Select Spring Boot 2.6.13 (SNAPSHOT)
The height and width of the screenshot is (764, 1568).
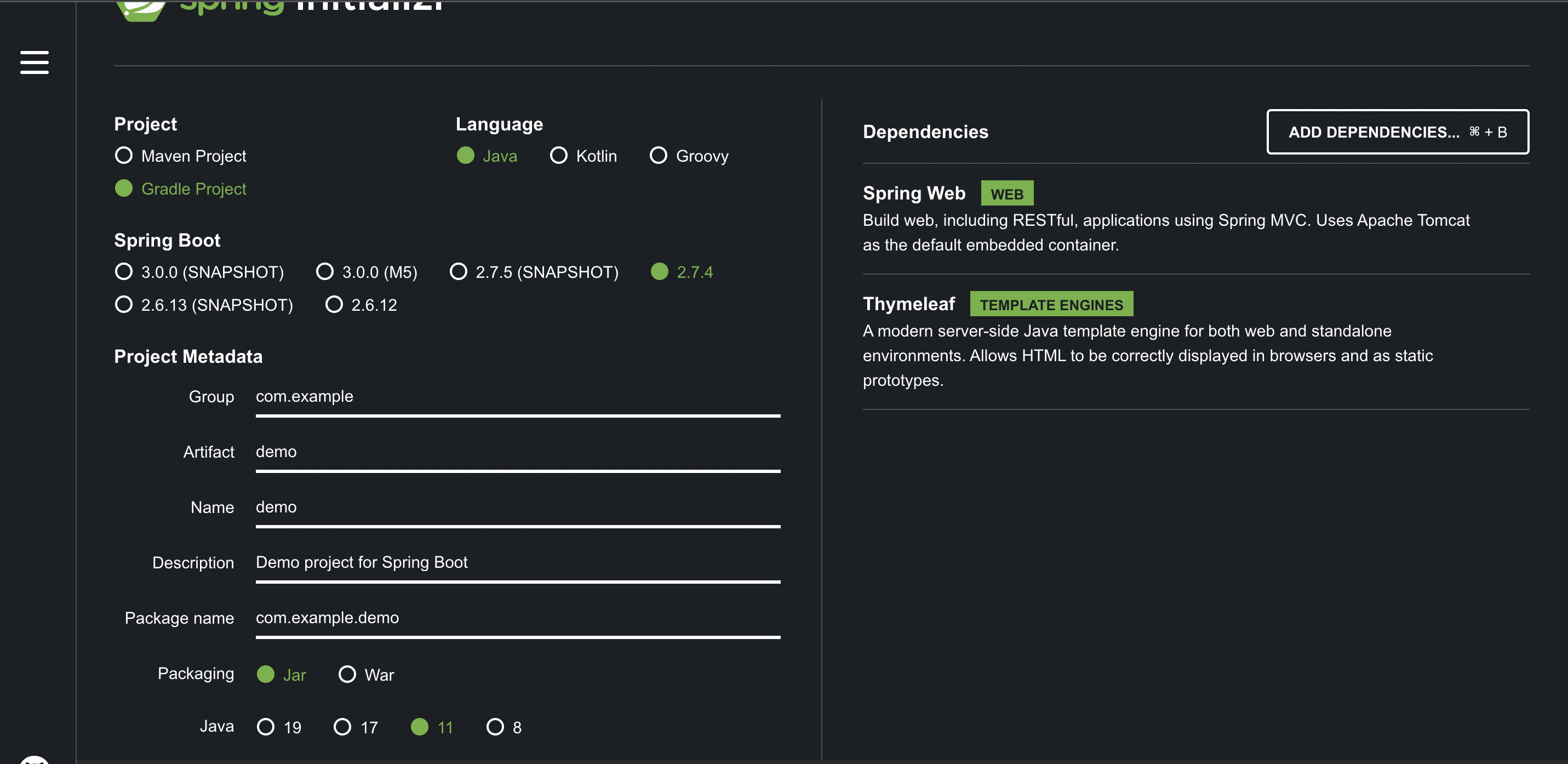(204, 304)
